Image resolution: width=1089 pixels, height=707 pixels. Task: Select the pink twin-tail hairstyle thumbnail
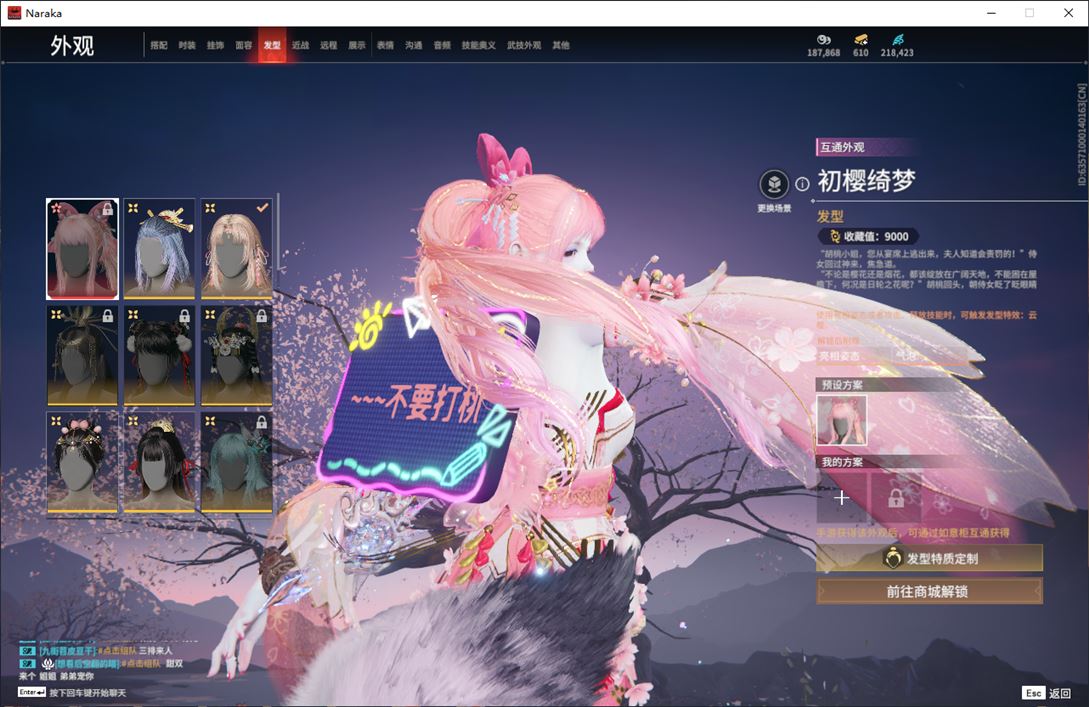(83, 249)
